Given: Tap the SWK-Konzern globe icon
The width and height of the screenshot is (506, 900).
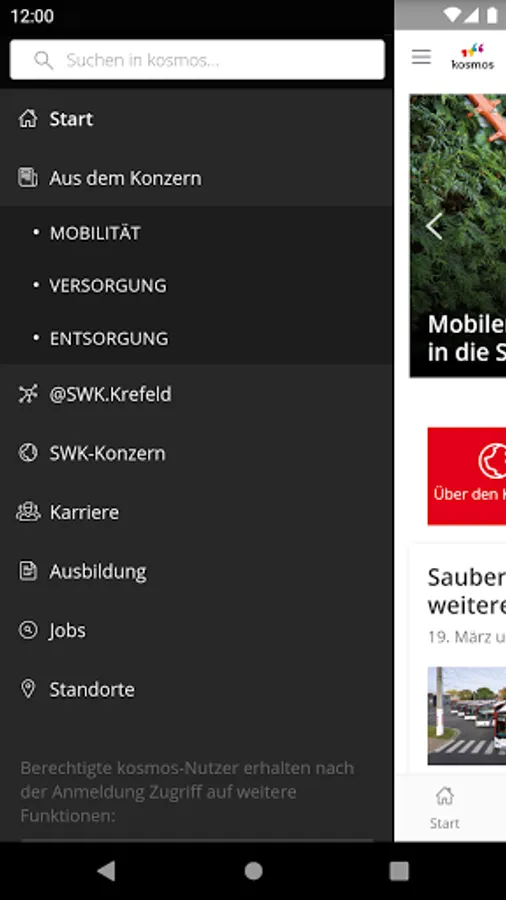Looking at the screenshot, I should [x=28, y=453].
